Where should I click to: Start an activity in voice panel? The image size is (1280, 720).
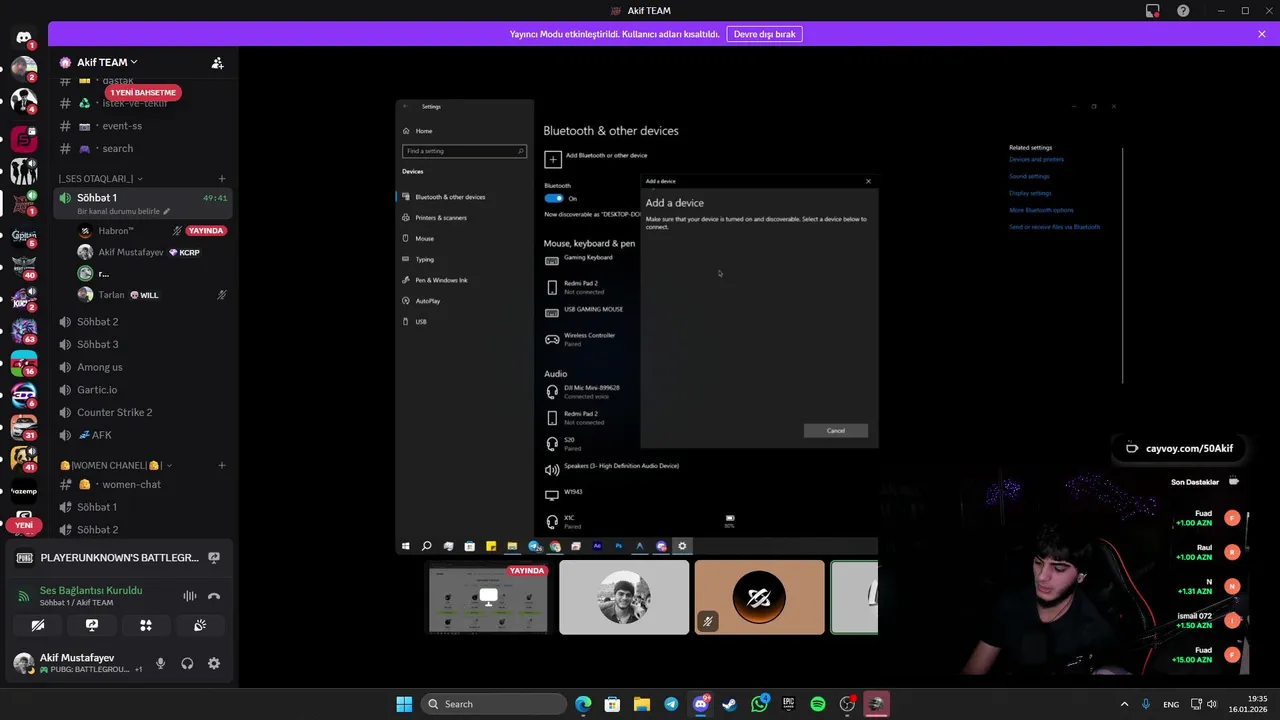pyautogui.click(x=146, y=625)
